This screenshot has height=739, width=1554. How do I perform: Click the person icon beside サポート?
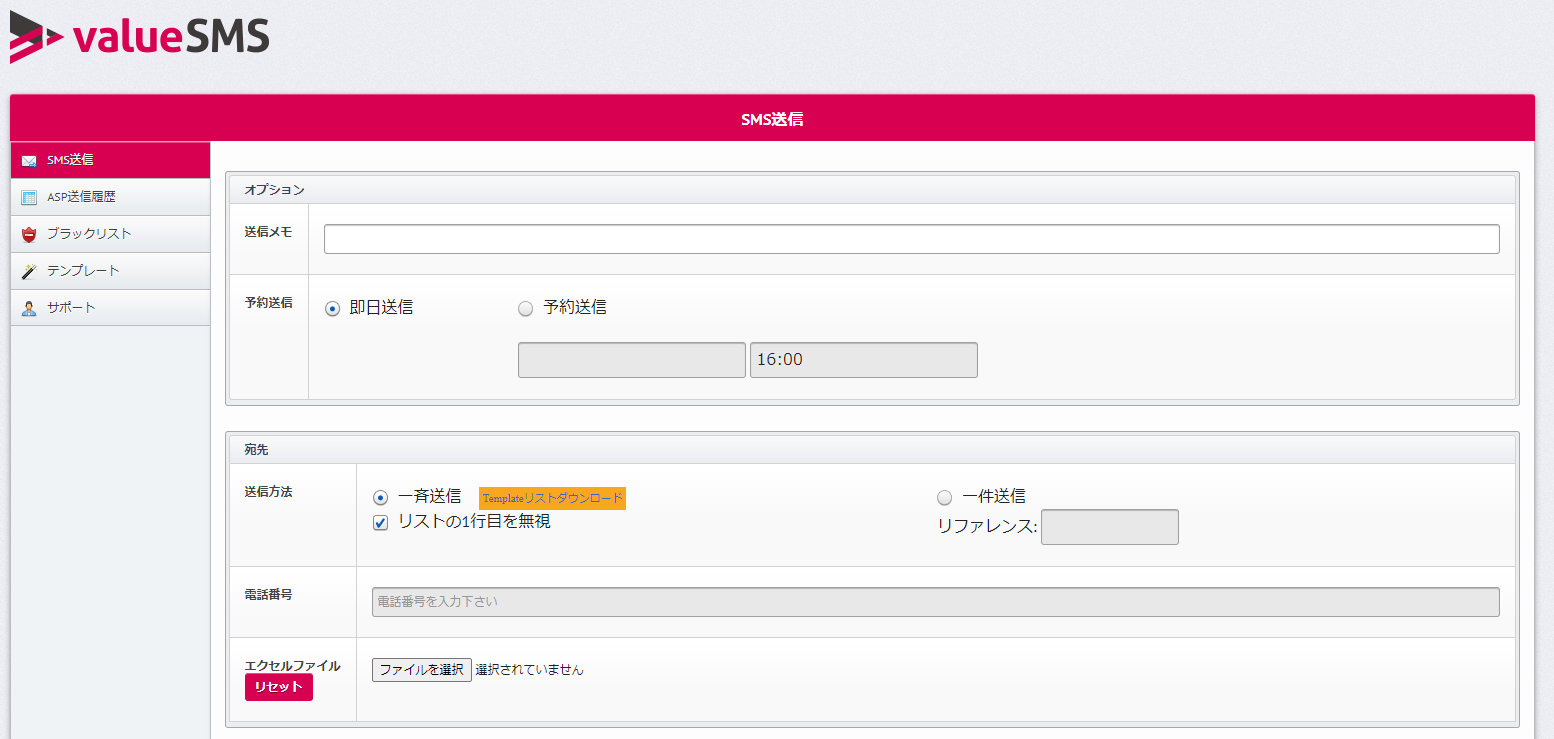[x=29, y=308]
